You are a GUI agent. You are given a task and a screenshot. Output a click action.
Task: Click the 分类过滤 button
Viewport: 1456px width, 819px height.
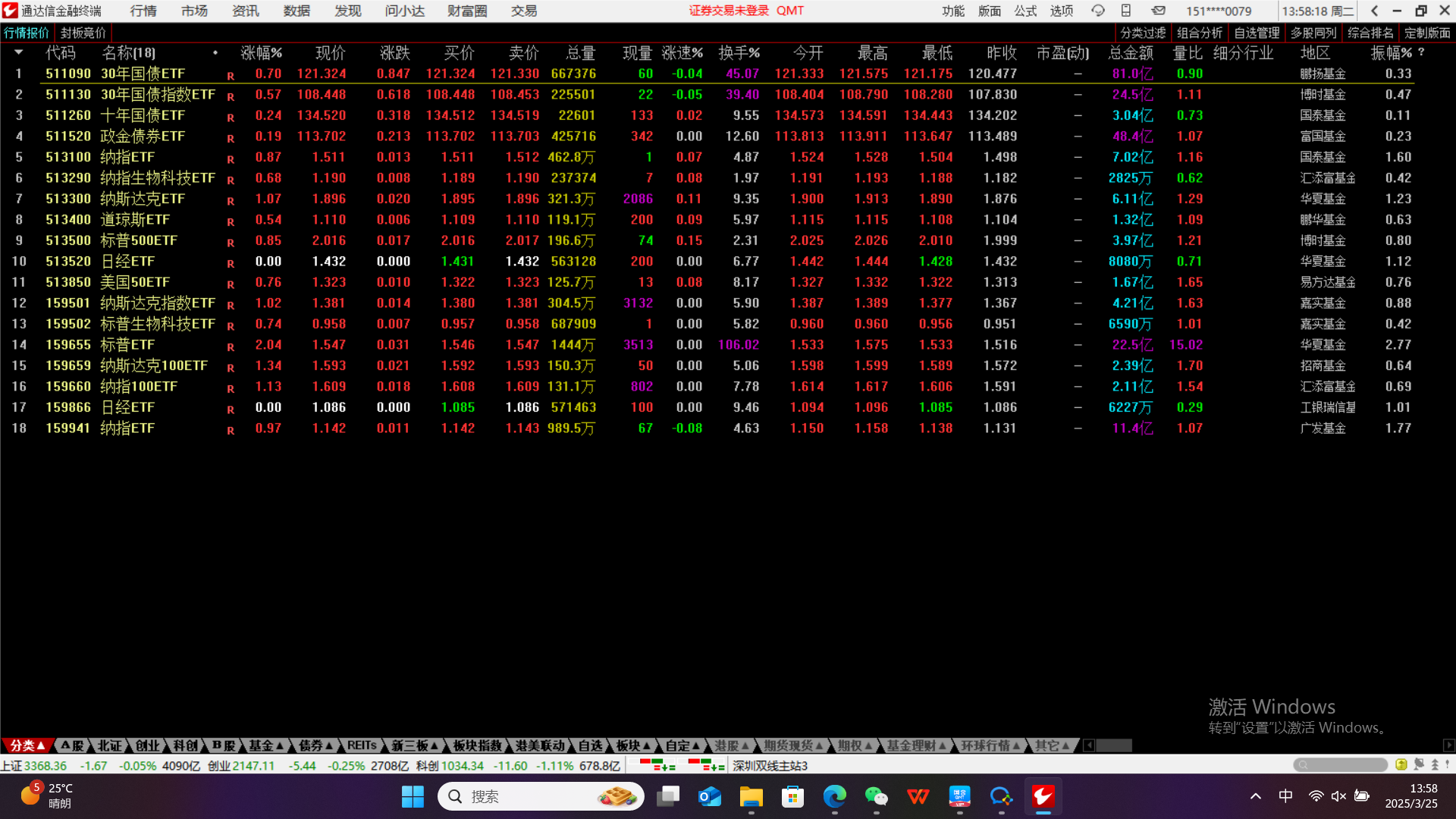[1142, 33]
